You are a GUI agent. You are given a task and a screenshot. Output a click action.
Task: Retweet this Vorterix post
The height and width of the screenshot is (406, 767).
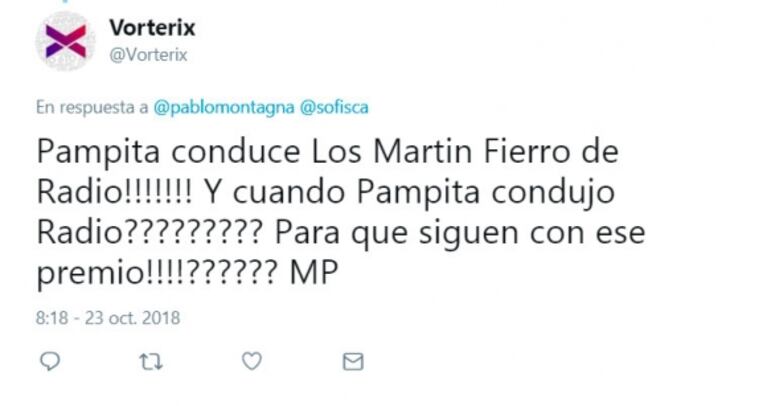pos(150,362)
